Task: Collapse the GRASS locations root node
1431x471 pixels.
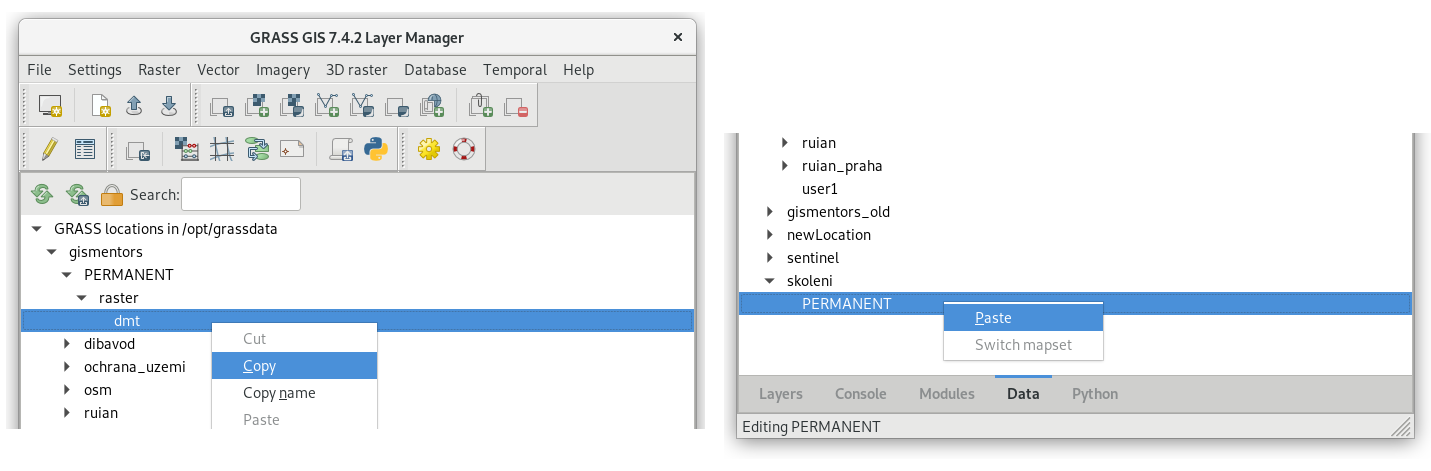Action: pyautogui.click(x=37, y=228)
